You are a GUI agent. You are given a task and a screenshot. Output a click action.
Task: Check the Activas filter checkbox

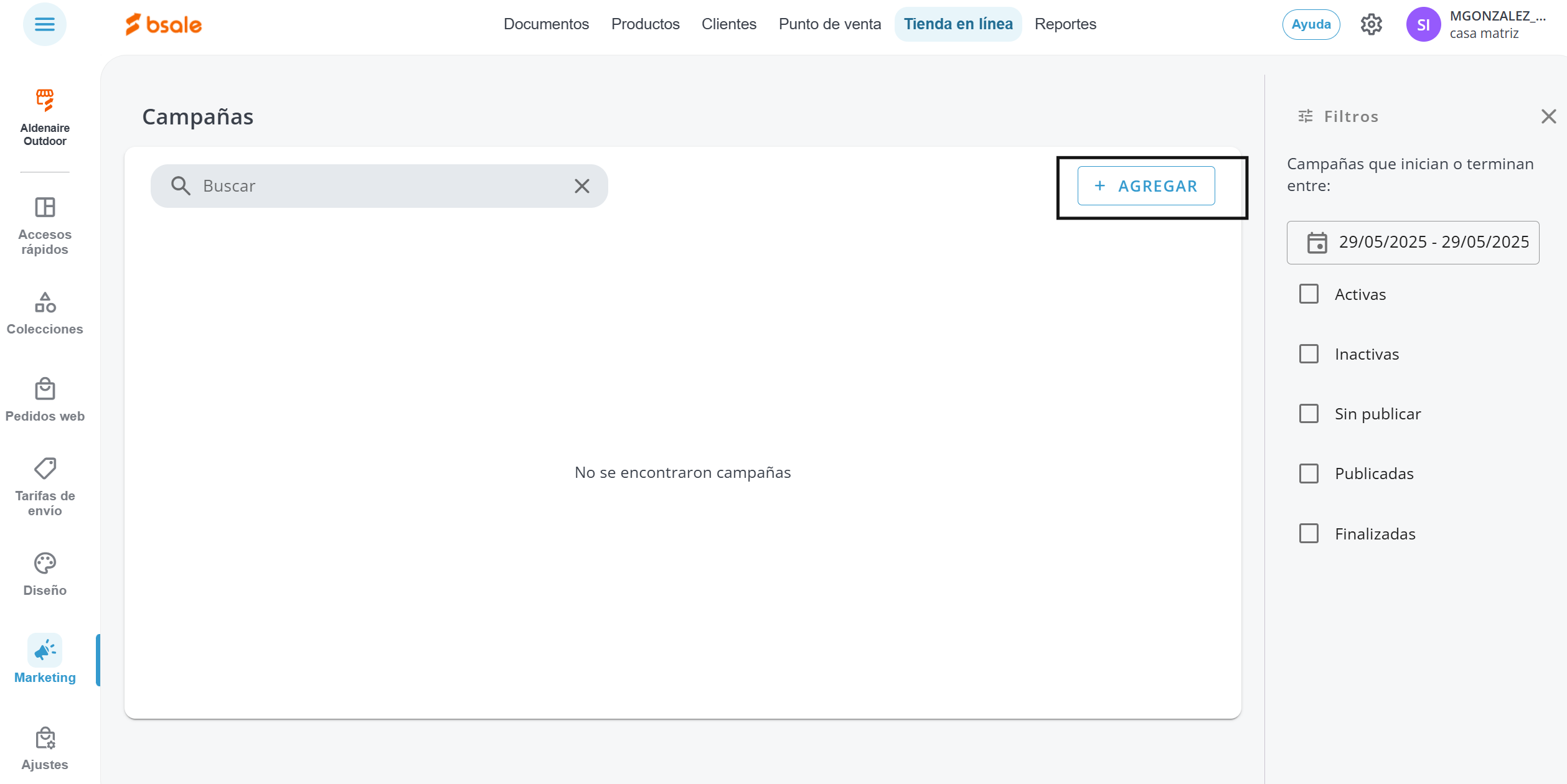(x=1309, y=294)
